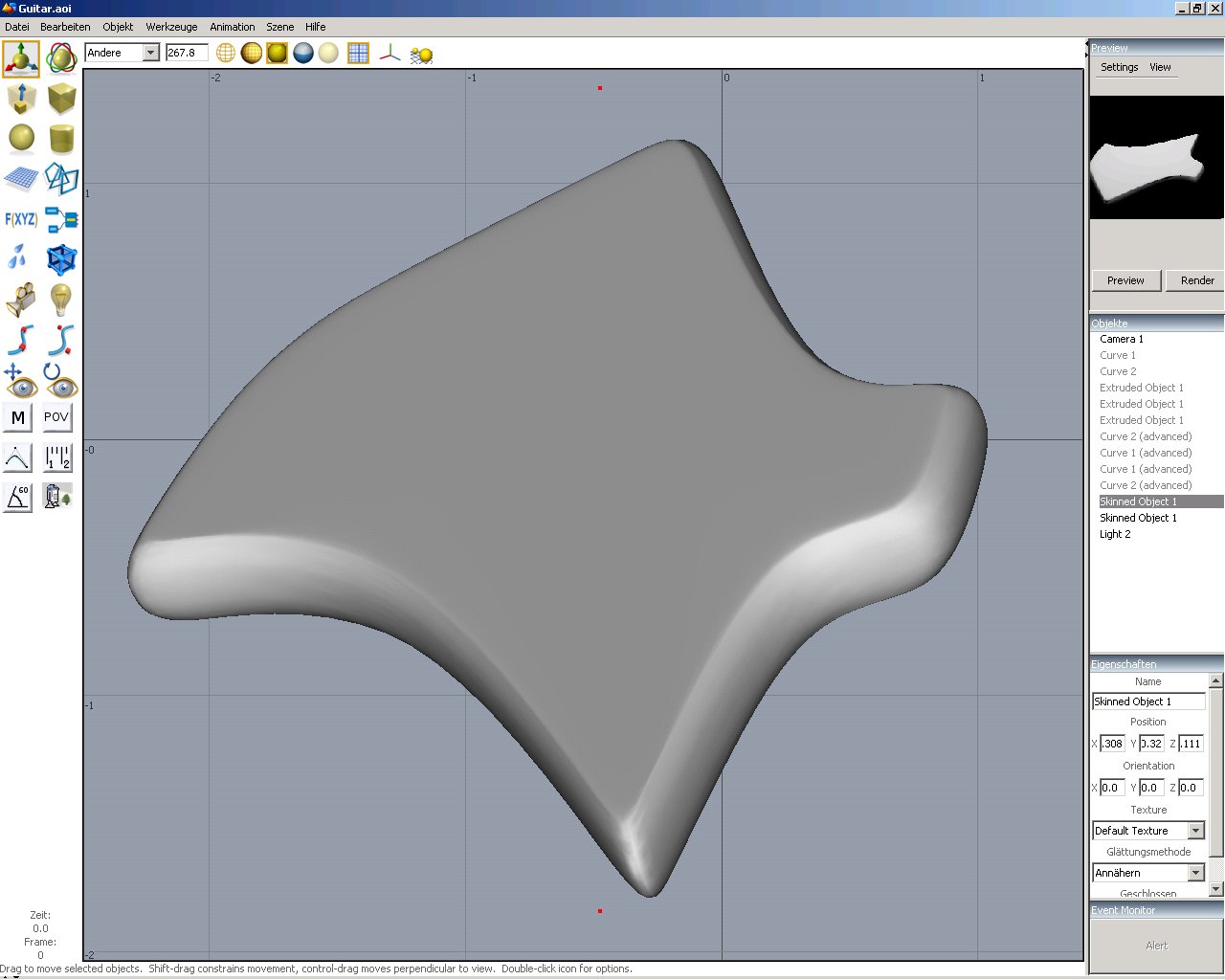This screenshot has height=980, width=1225.
Task: Click the Preview button
Action: (x=1125, y=280)
